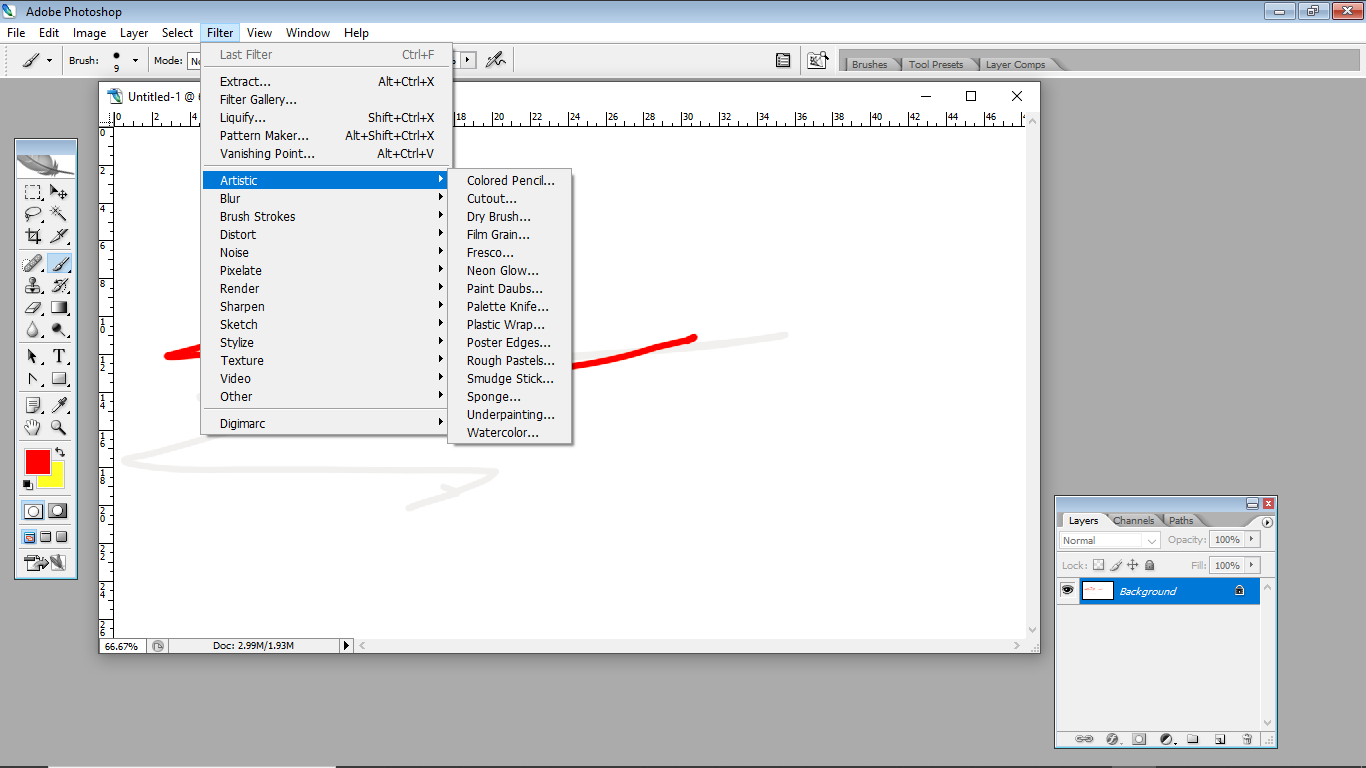Open the blend mode Normal dropdown

[1110, 540]
